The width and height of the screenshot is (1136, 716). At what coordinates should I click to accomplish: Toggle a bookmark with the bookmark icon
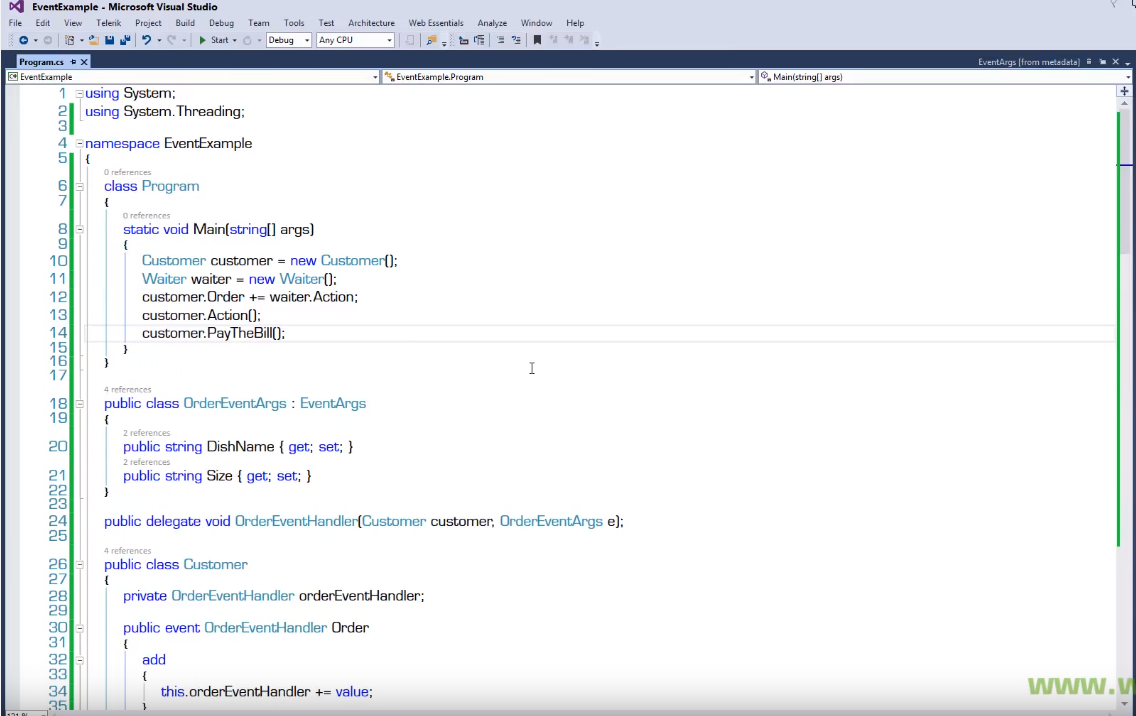click(538, 41)
